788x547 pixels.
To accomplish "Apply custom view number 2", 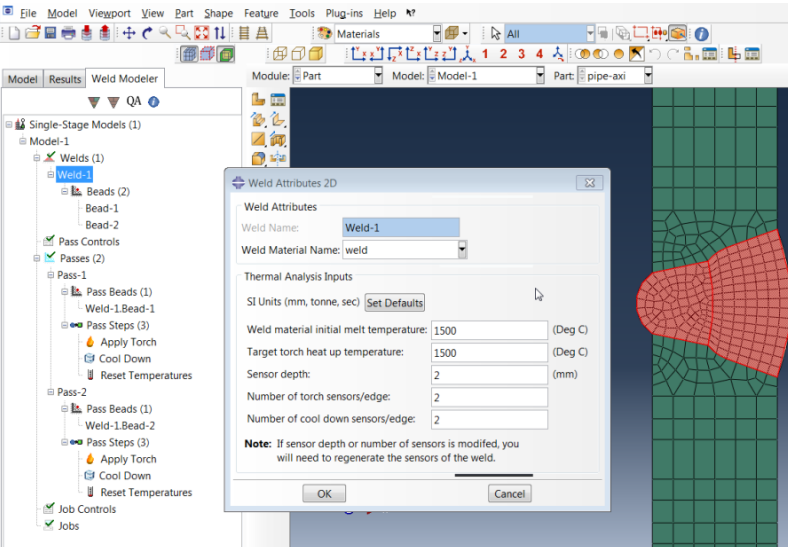I will (x=504, y=54).
